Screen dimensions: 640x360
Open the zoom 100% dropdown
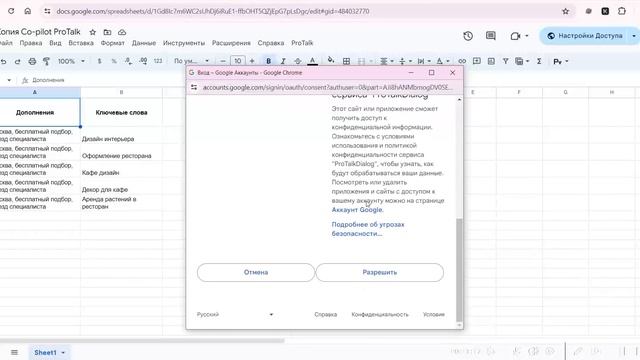point(71,61)
